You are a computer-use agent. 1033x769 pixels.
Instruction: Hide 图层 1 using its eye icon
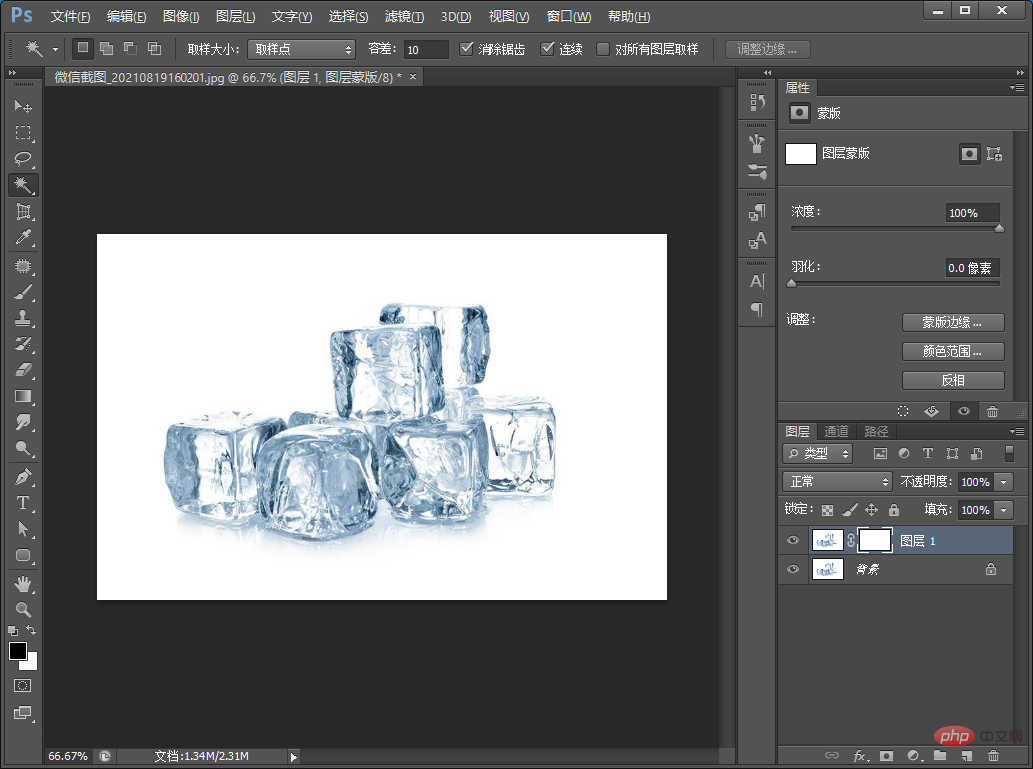[x=793, y=541]
